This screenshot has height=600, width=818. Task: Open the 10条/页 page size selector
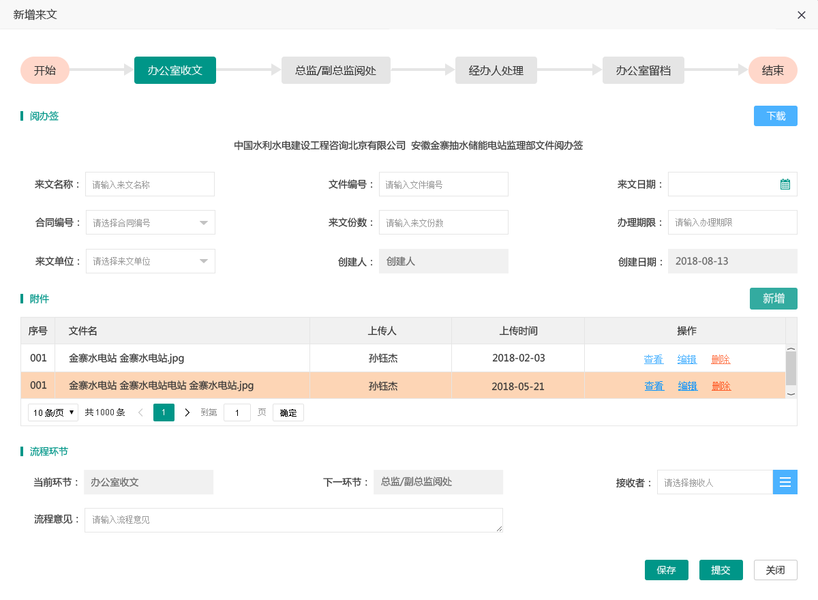[x=53, y=412]
